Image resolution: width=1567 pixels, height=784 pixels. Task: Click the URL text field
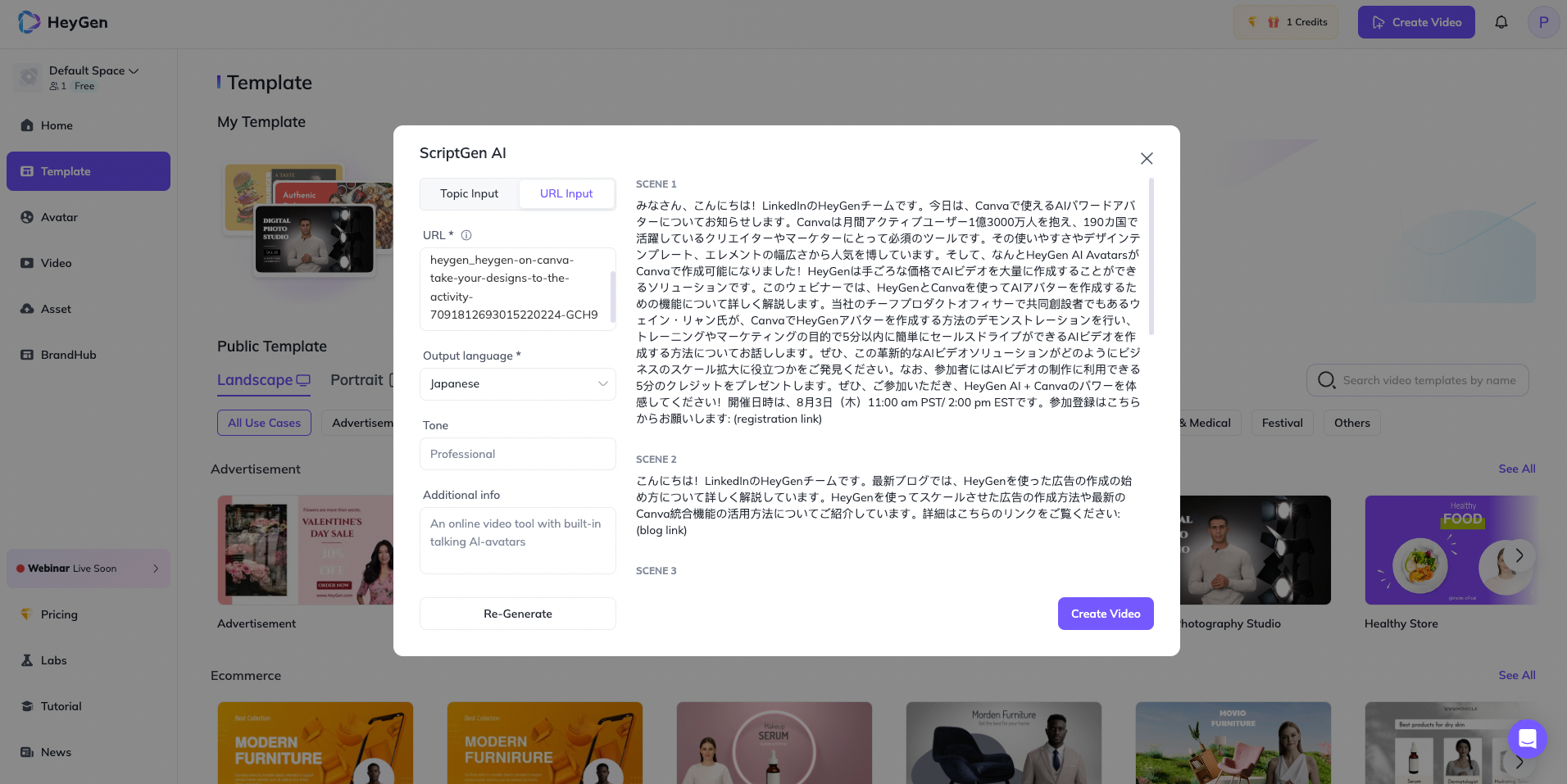click(x=516, y=289)
